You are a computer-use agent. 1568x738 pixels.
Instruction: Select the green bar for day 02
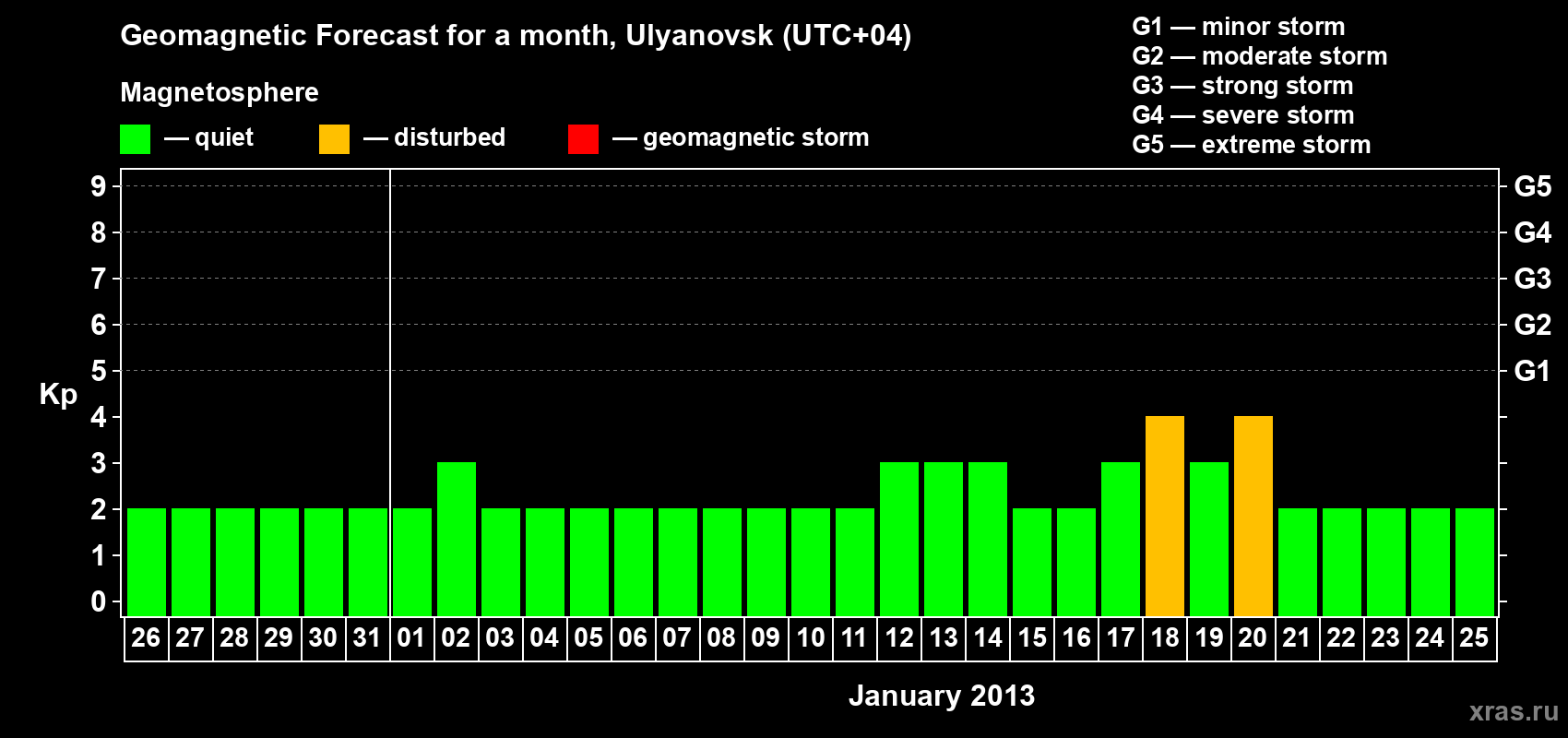point(457,539)
